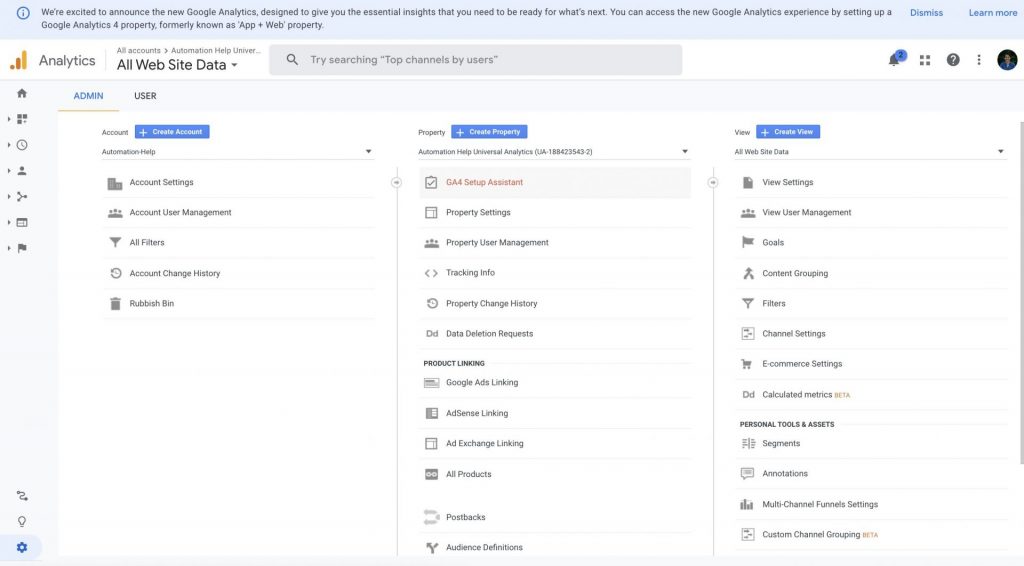
Task: Click the search field Top channels by users
Action: pyautogui.click(x=475, y=60)
